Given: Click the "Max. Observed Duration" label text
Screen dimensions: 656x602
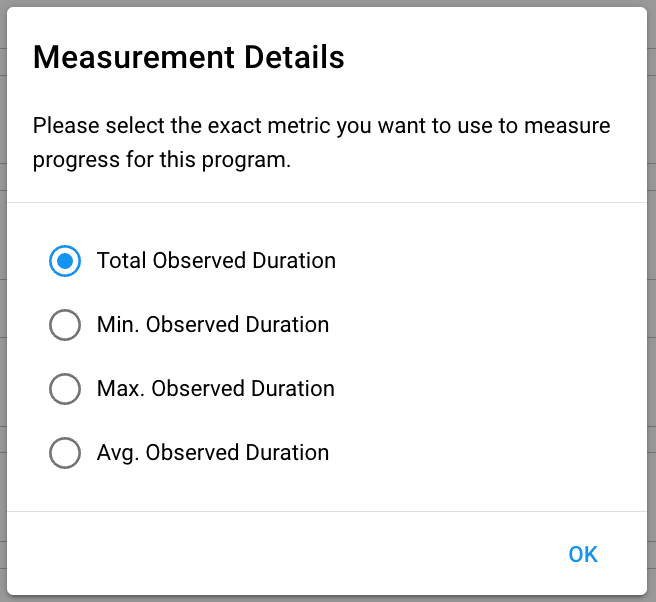Looking at the screenshot, I should [216, 389].
